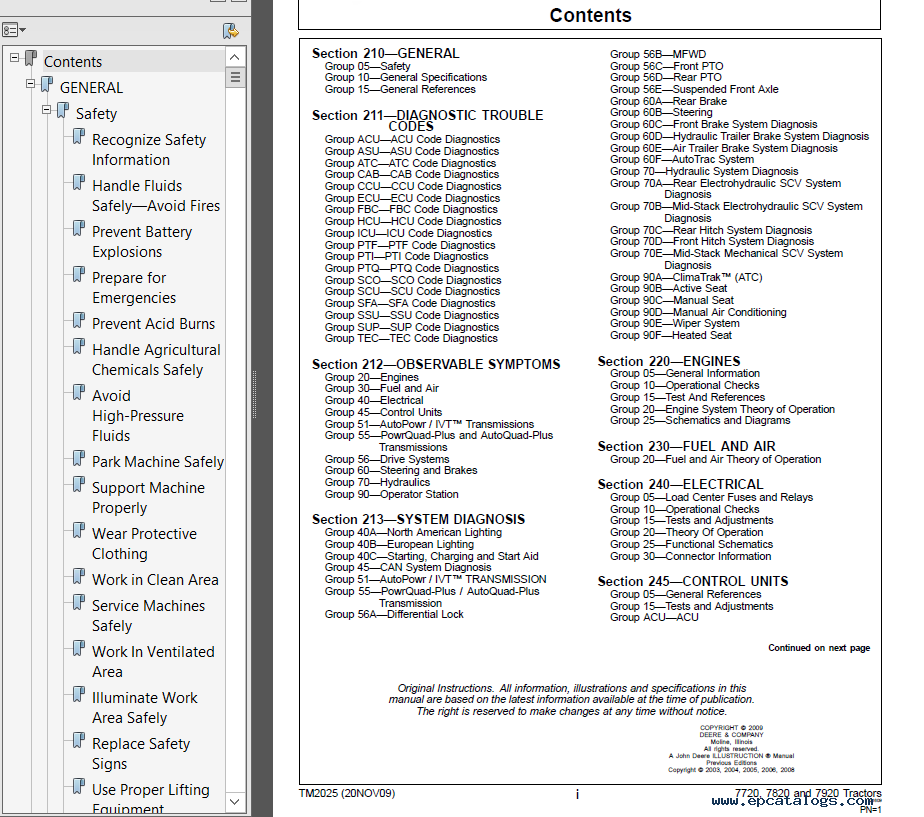Click the Illuminate Work Area bookmark icon

(78, 694)
